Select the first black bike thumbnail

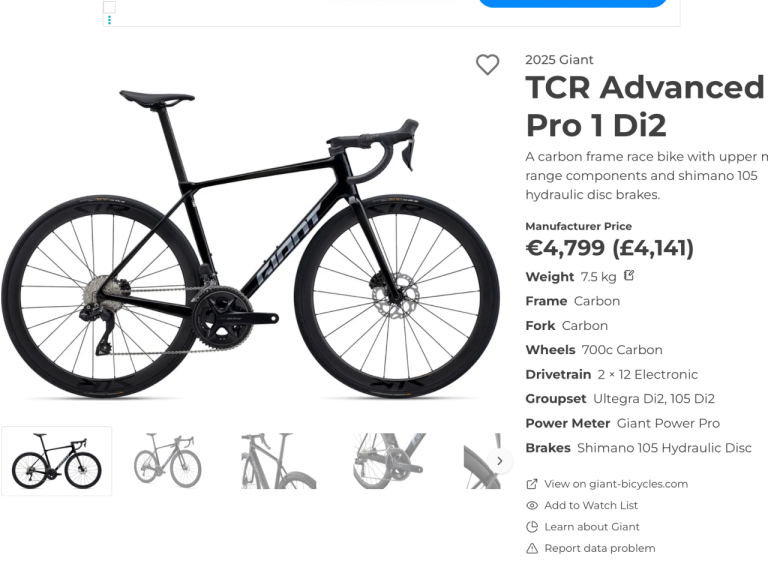tap(57, 461)
